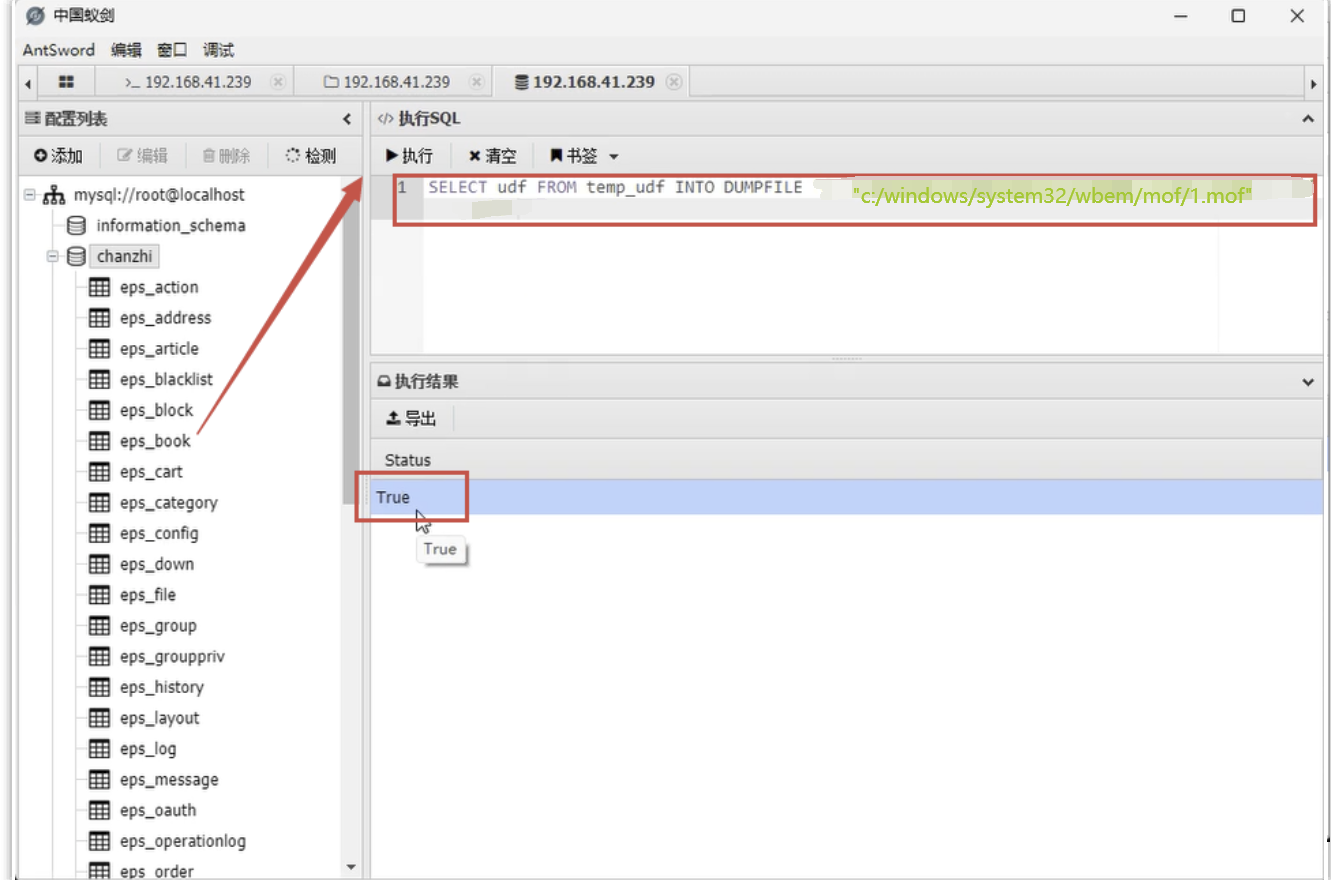Click the eps_address table icon
The width and height of the screenshot is (1331, 880).
[x=100, y=318]
